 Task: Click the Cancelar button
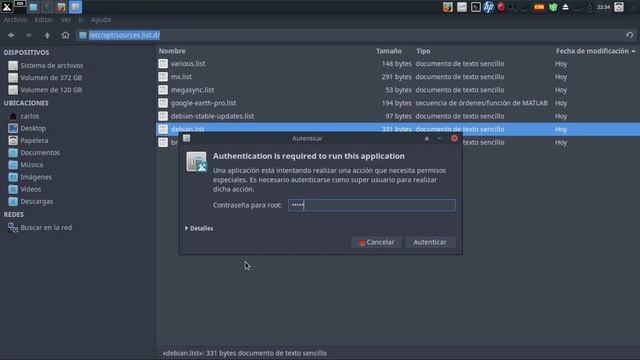[376, 242]
